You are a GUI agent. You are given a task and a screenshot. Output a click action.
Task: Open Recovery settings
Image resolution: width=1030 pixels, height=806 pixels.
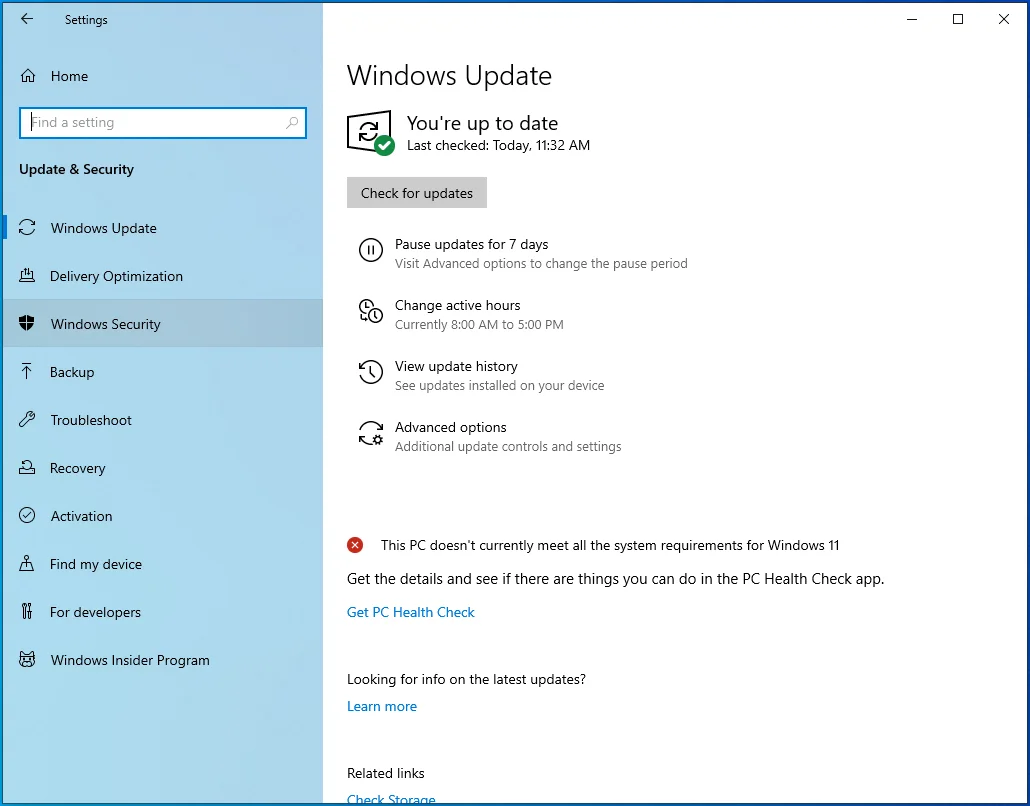pos(163,468)
